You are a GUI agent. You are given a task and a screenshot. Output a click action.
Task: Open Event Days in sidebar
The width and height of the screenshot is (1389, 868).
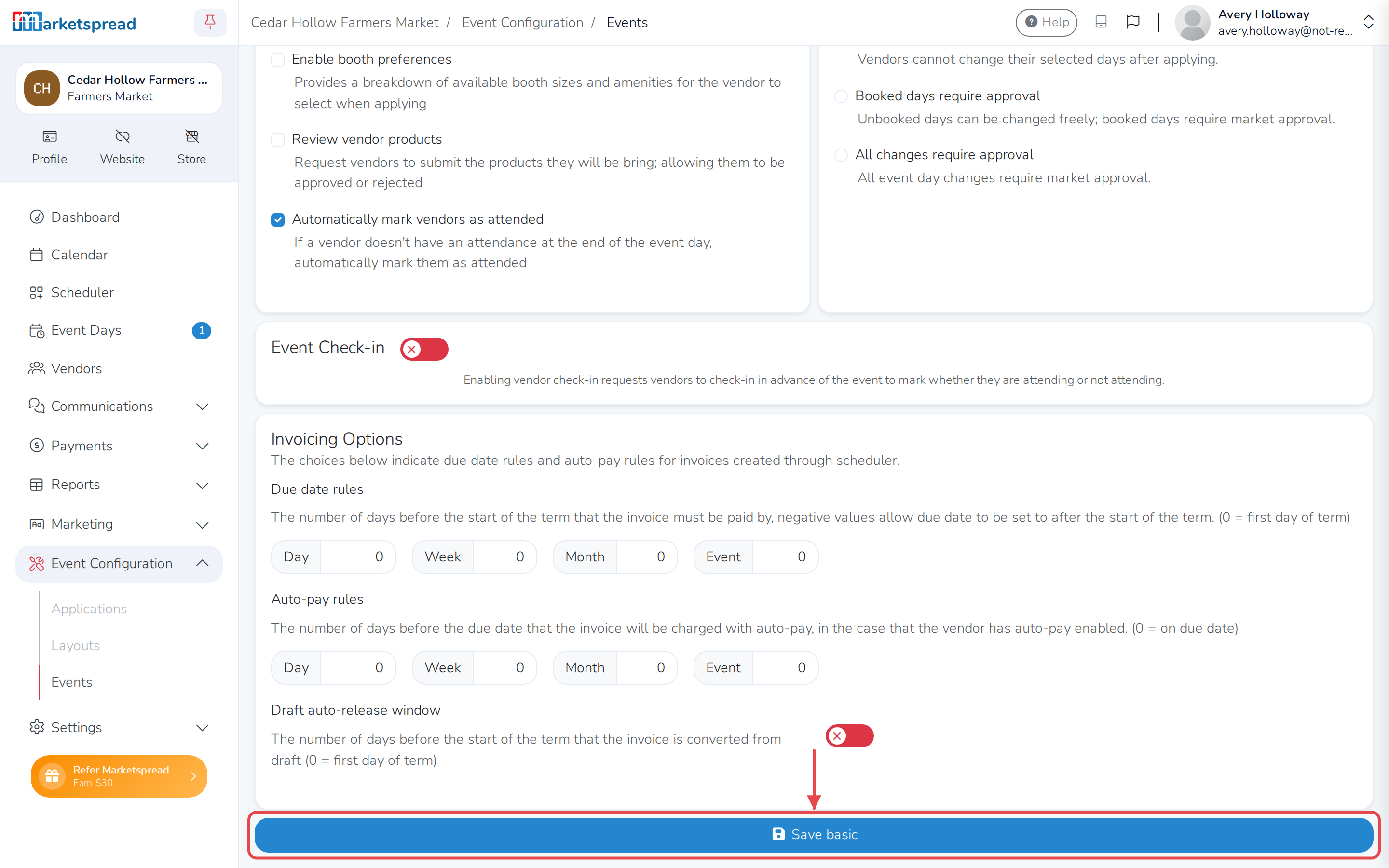click(x=119, y=330)
